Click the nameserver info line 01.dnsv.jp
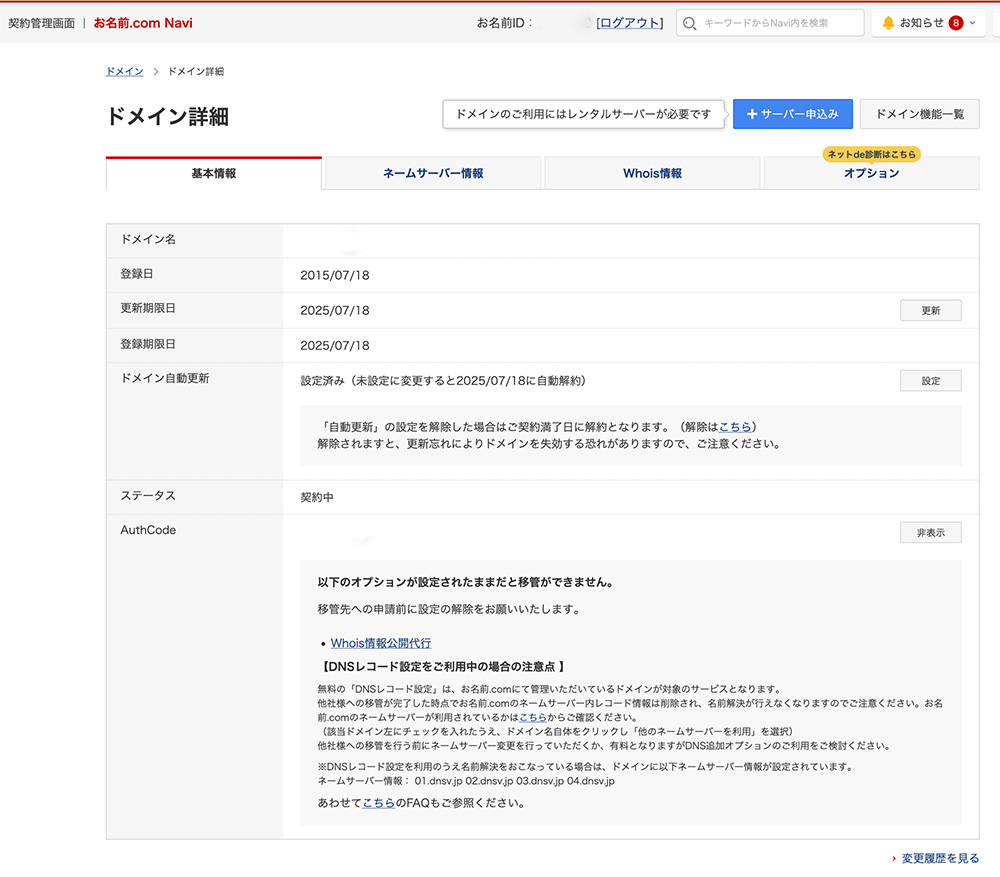 pyautogui.click(x=466, y=781)
